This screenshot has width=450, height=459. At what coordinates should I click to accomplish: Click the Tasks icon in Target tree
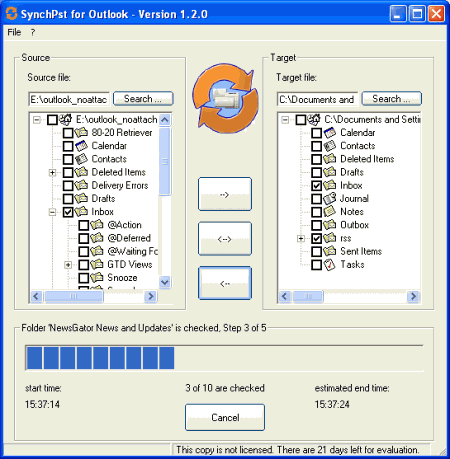pyautogui.click(x=330, y=265)
